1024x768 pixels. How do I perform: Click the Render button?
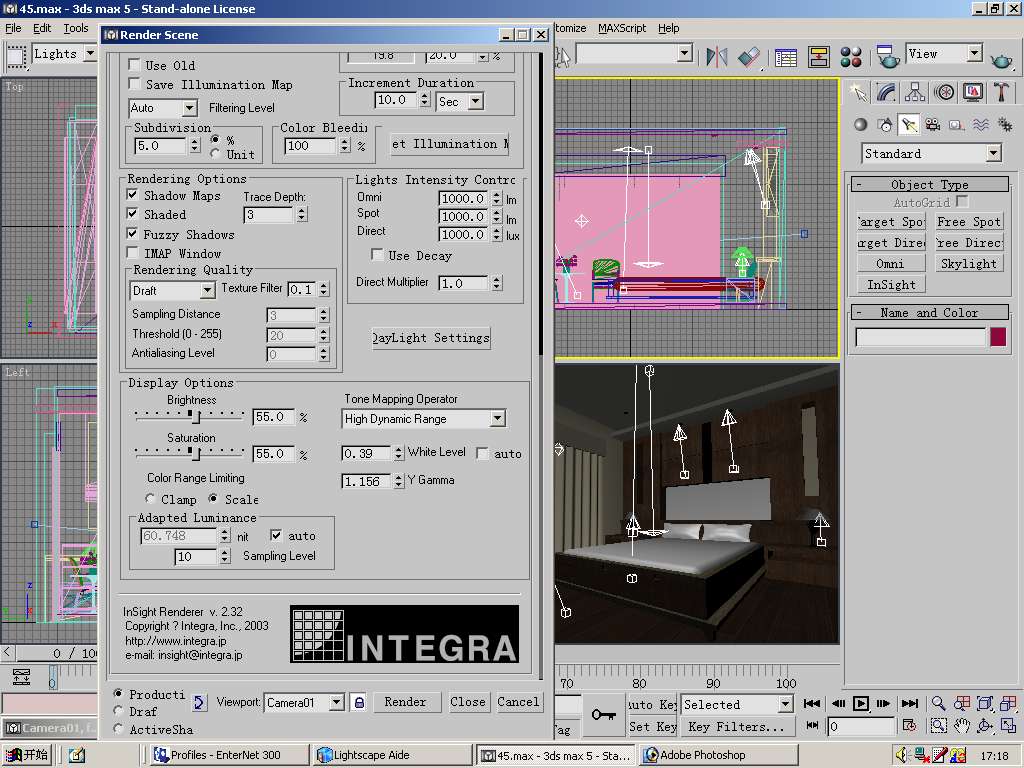coord(405,702)
